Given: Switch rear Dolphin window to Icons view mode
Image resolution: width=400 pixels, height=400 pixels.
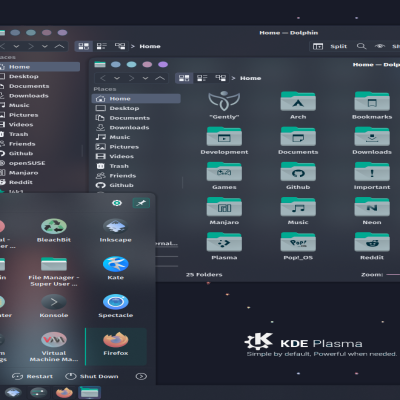Looking at the screenshot, I should tap(83, 46).
